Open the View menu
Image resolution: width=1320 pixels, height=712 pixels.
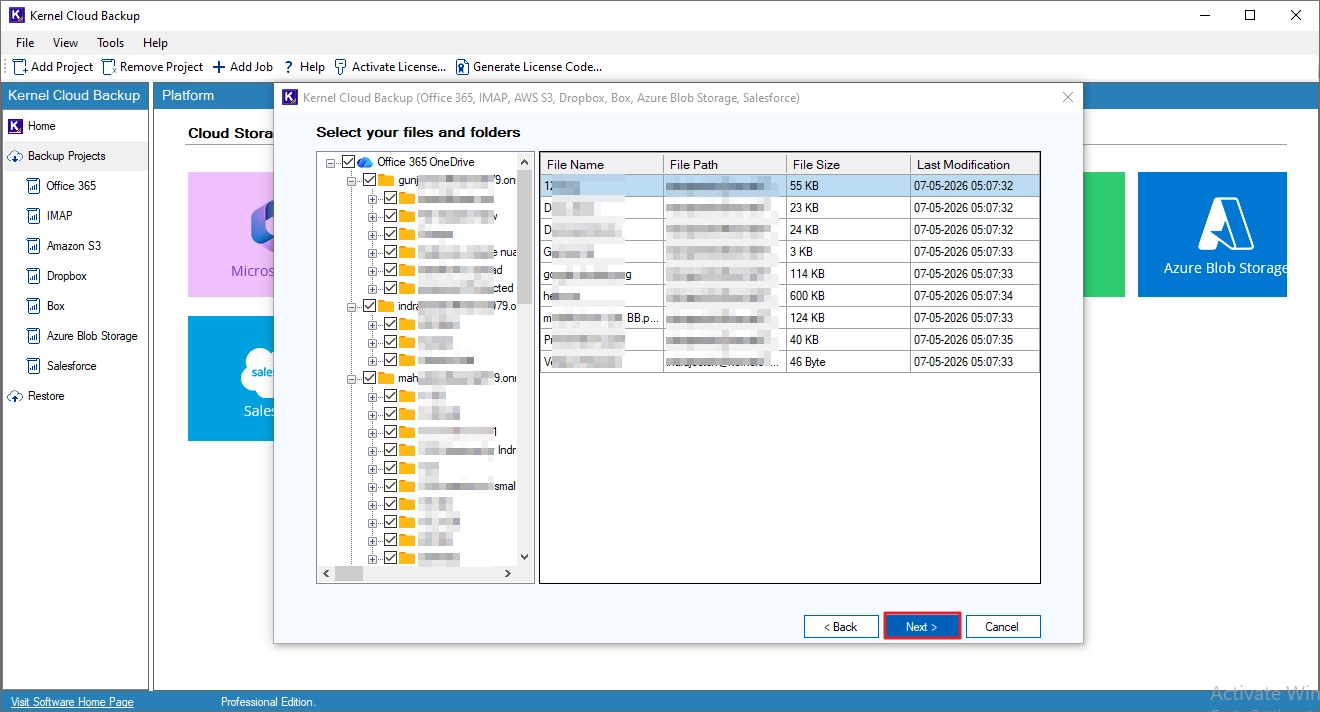tap(66, 43)
